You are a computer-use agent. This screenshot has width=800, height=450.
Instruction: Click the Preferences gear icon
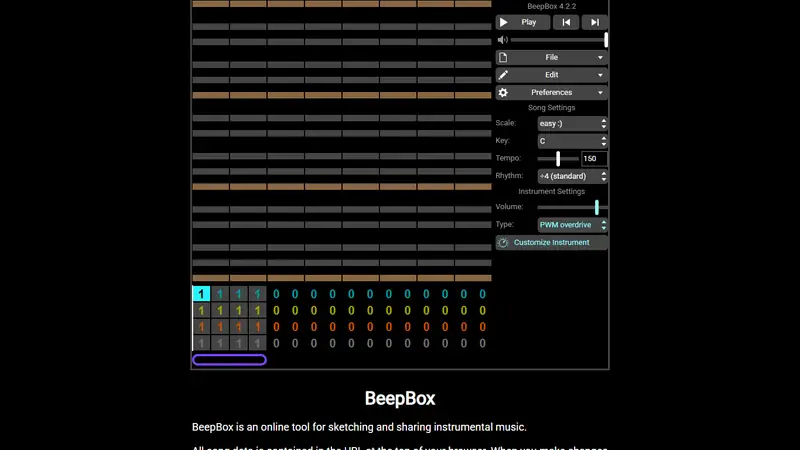click(x=503, y=92)
